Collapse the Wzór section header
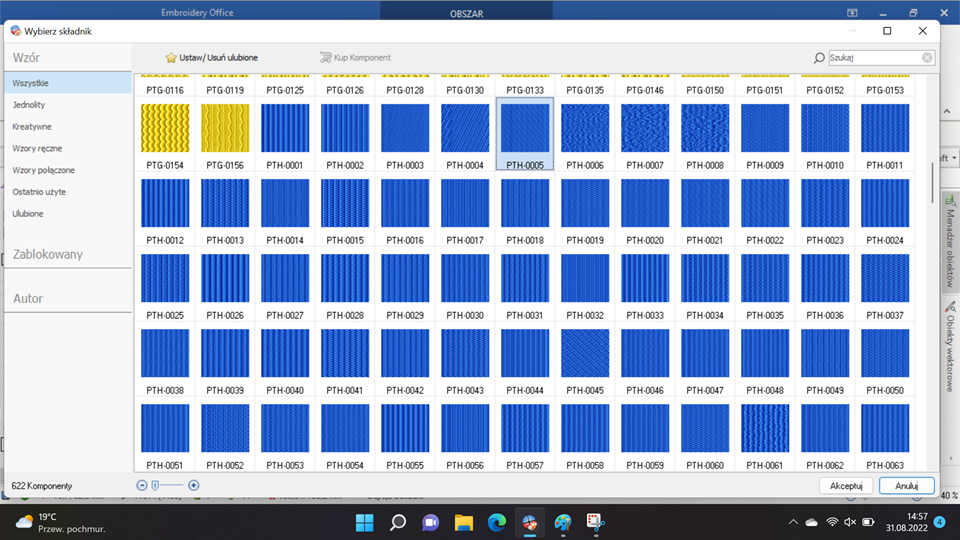The width and height of the screenshot is (960, 540). click(x=27, y=58)
